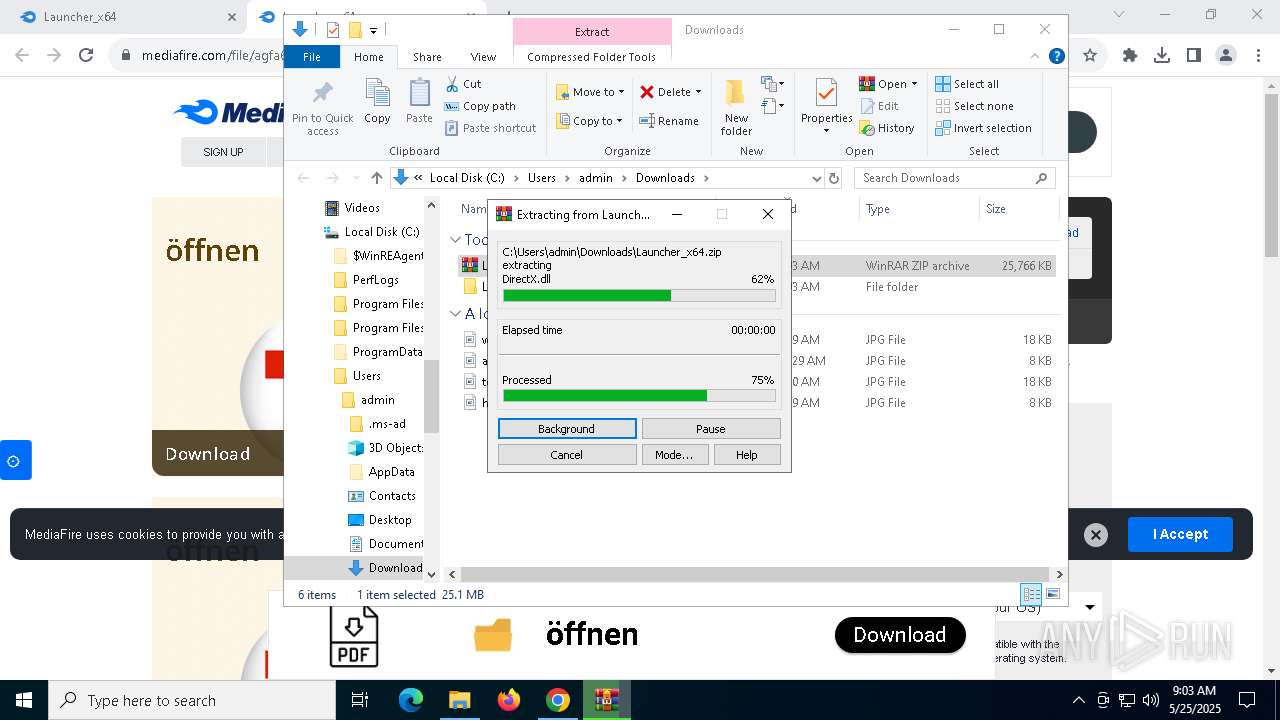1280x720 pixels.
Task: Cancel the WinRAR extraction
Action: pyautogui.click(x=567, y=455)
